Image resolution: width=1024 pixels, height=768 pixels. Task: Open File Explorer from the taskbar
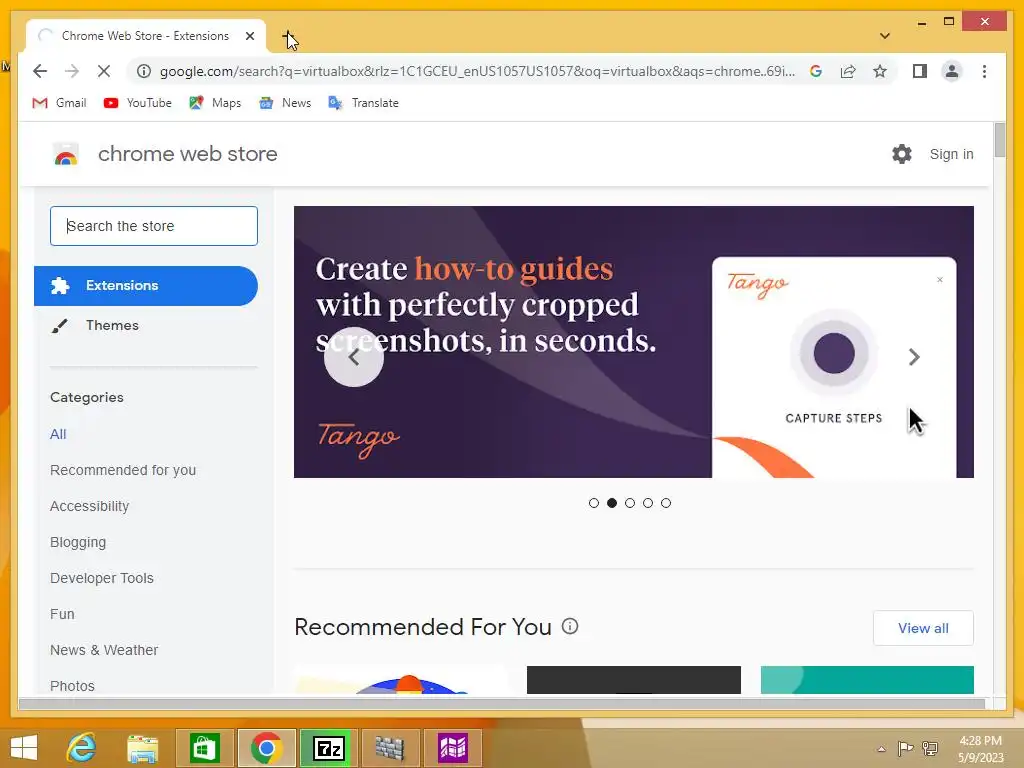pos(143,748)
